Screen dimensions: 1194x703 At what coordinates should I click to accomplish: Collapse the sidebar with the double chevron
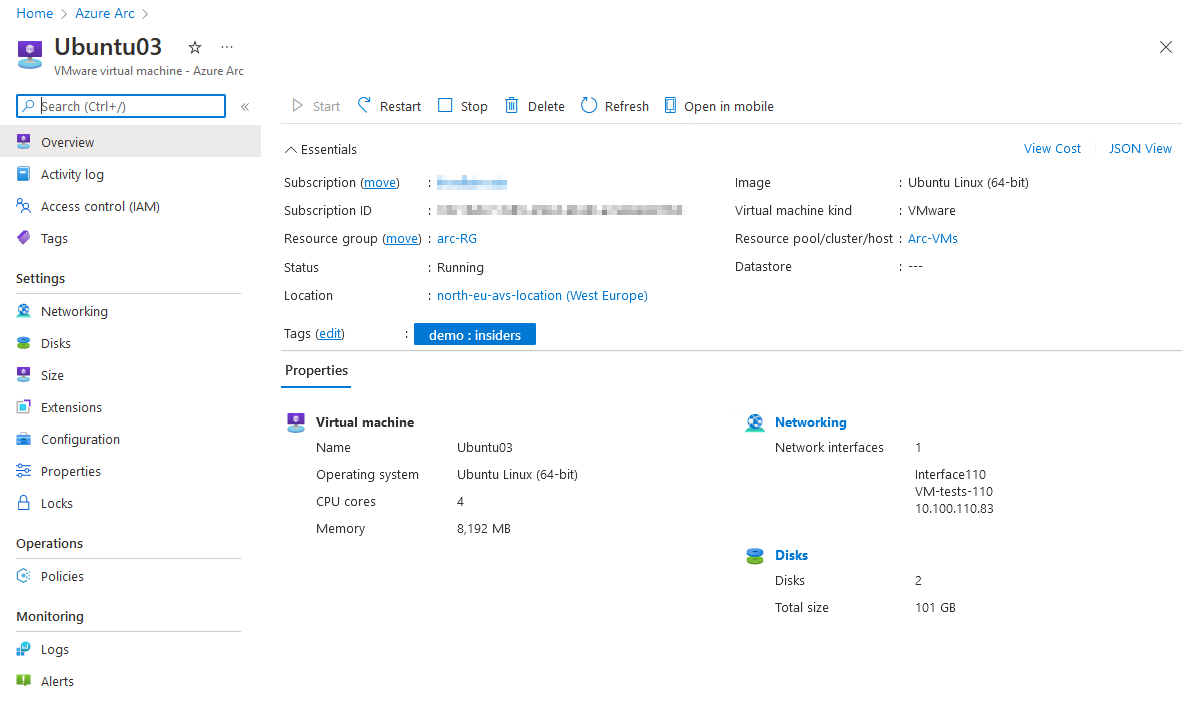[245, 107]
